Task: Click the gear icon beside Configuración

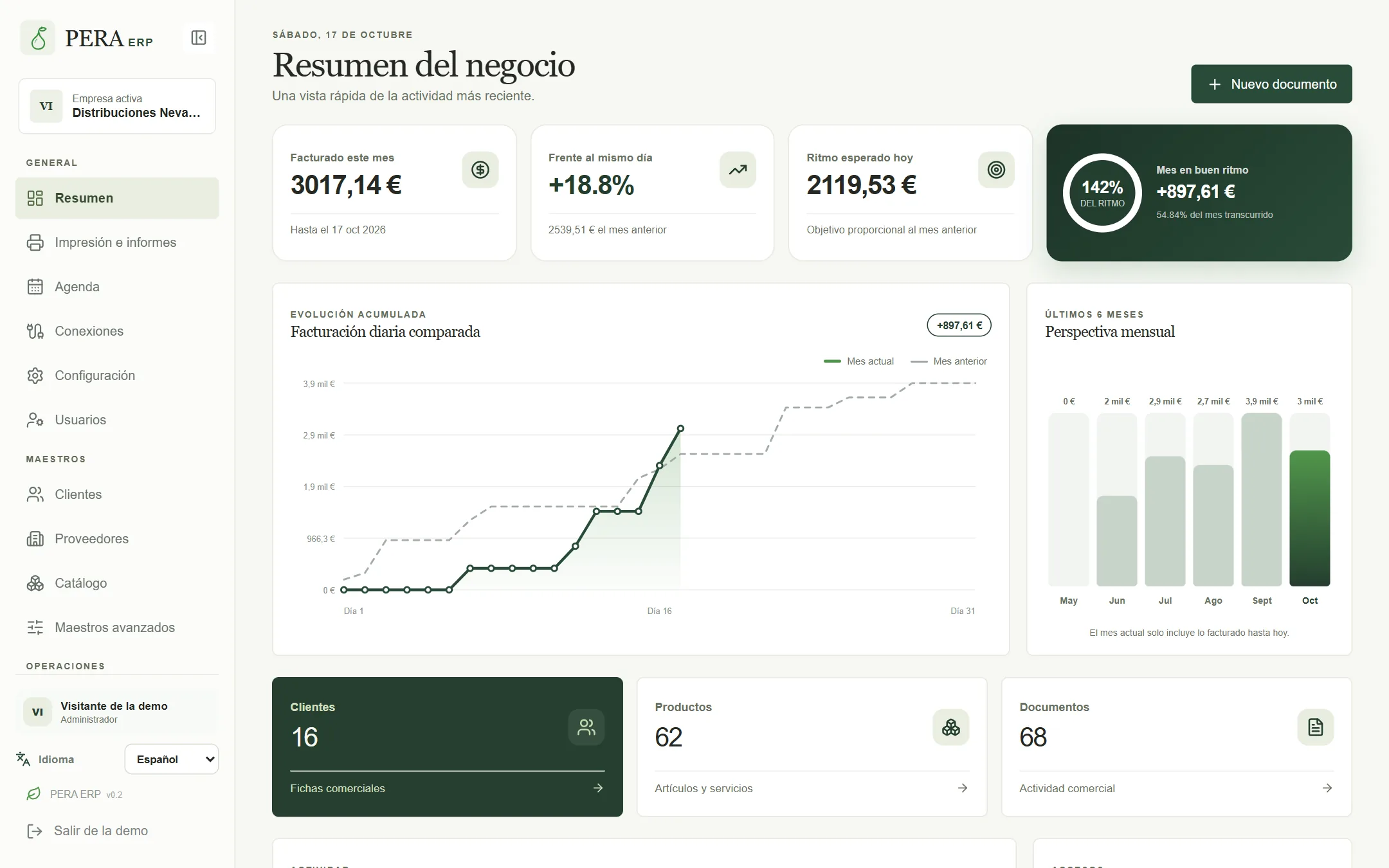Action: pos(35,375)
